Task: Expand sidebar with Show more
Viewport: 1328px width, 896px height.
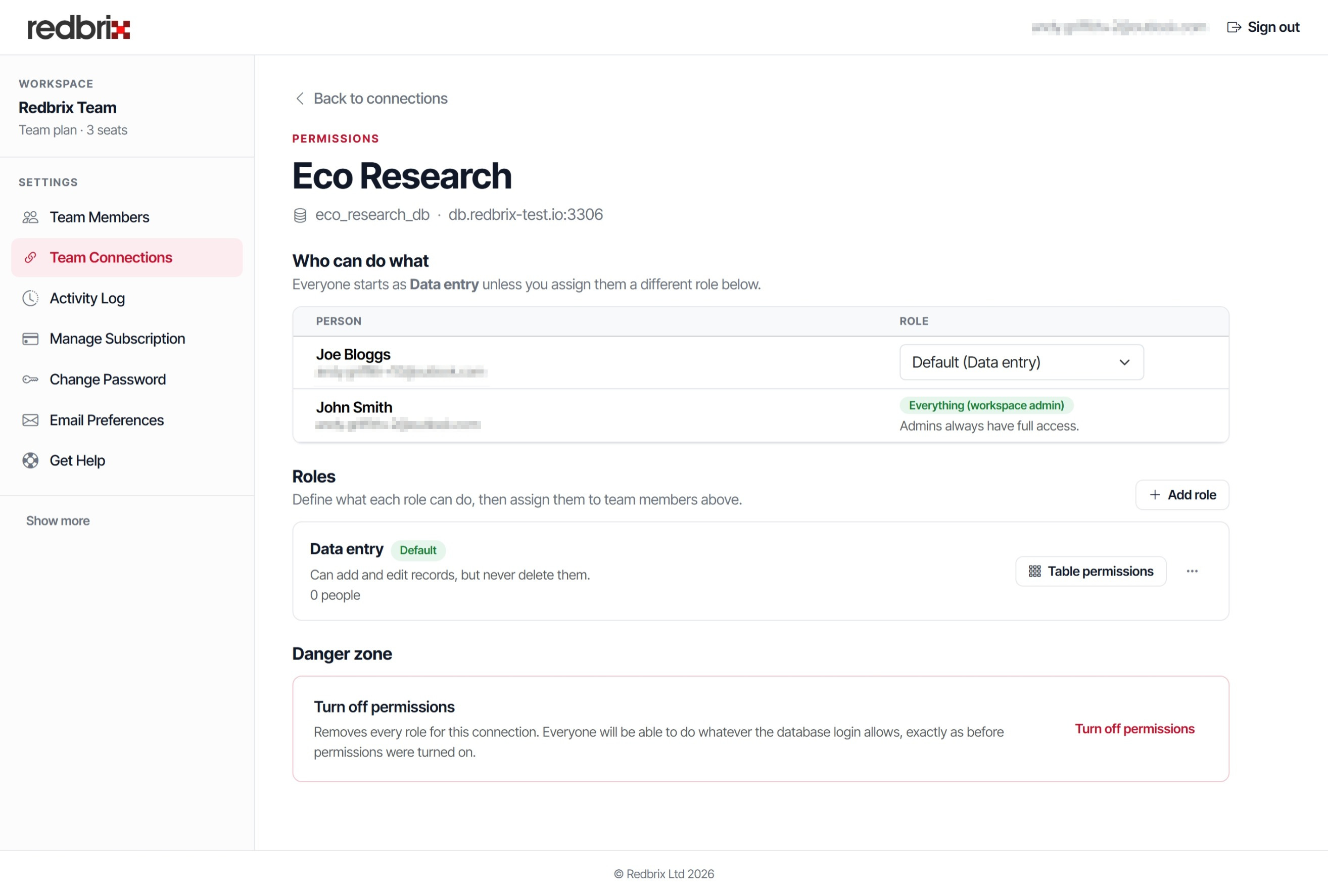Action: coord(58,521)
